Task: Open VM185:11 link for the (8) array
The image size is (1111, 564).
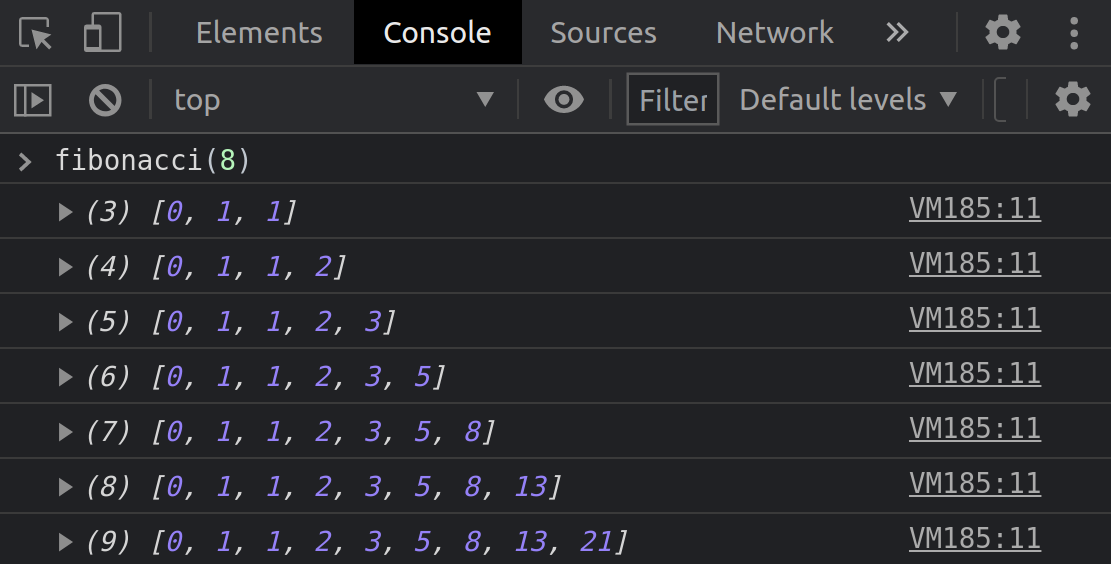Action: coord(975,485)
